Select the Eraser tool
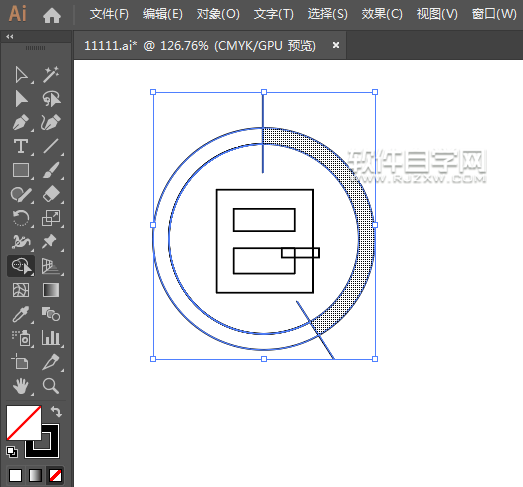This screenshot has height=487, width=523. [x=51, y=194]
